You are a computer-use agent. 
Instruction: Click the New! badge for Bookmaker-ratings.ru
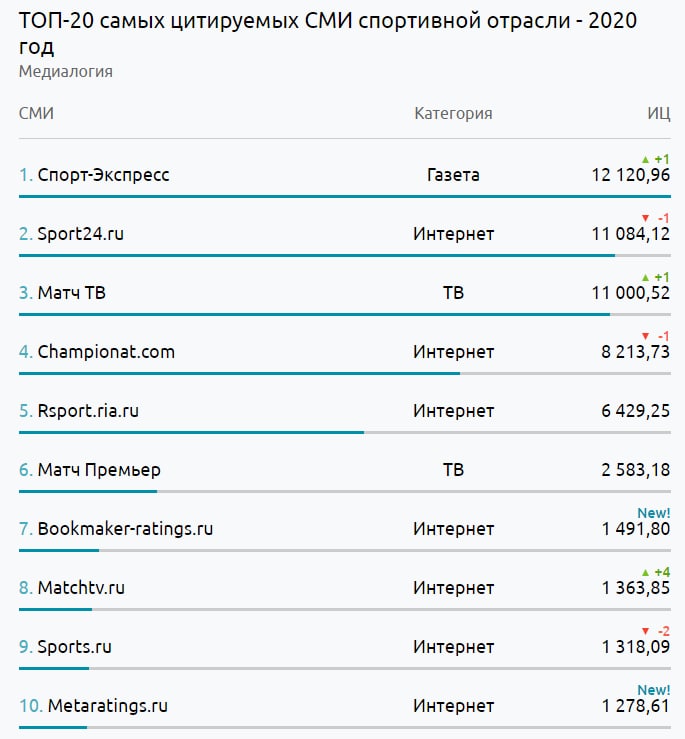(653, 513)
